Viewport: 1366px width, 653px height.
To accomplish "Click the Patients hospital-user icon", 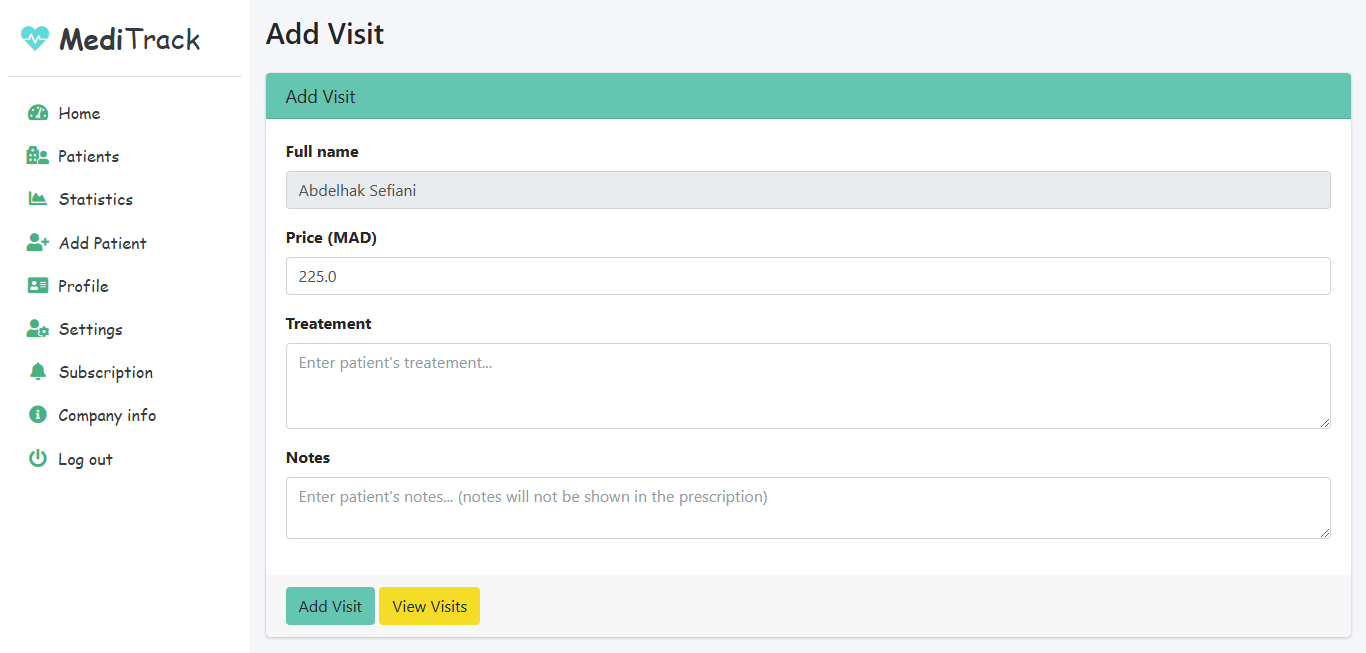I will point(38,156).
